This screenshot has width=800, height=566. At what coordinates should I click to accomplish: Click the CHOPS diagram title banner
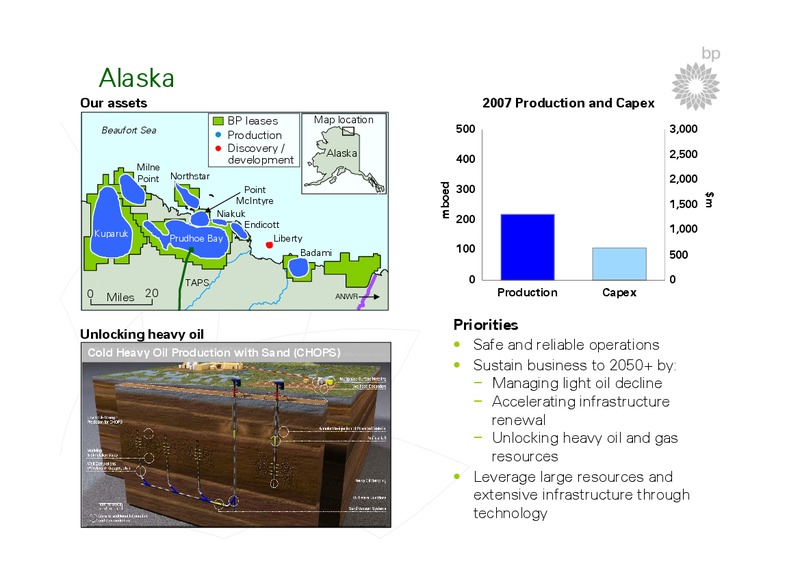click(x=236, y=353)
